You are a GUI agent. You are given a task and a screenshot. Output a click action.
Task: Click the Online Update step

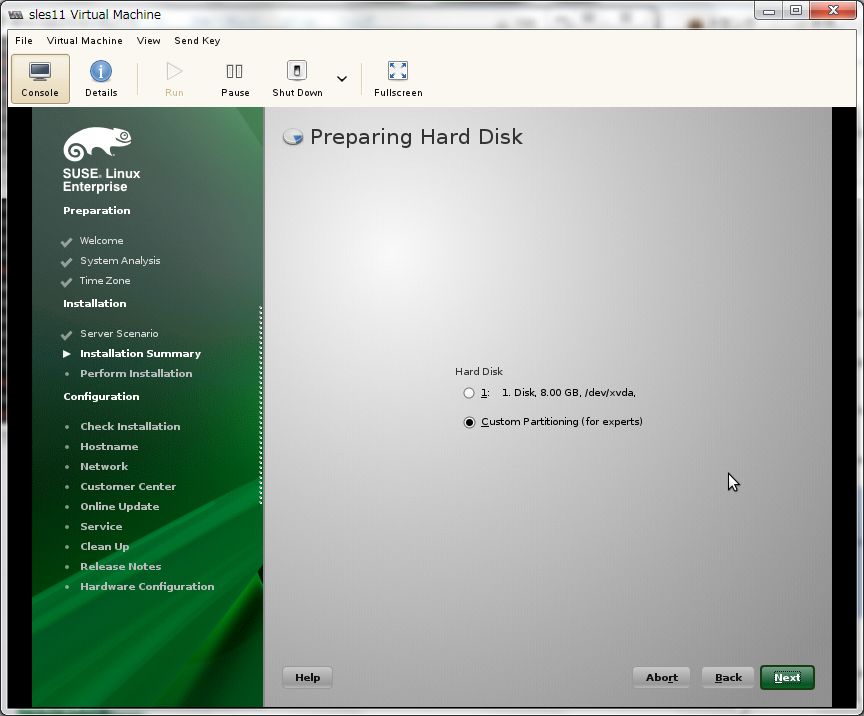[120, 507]
